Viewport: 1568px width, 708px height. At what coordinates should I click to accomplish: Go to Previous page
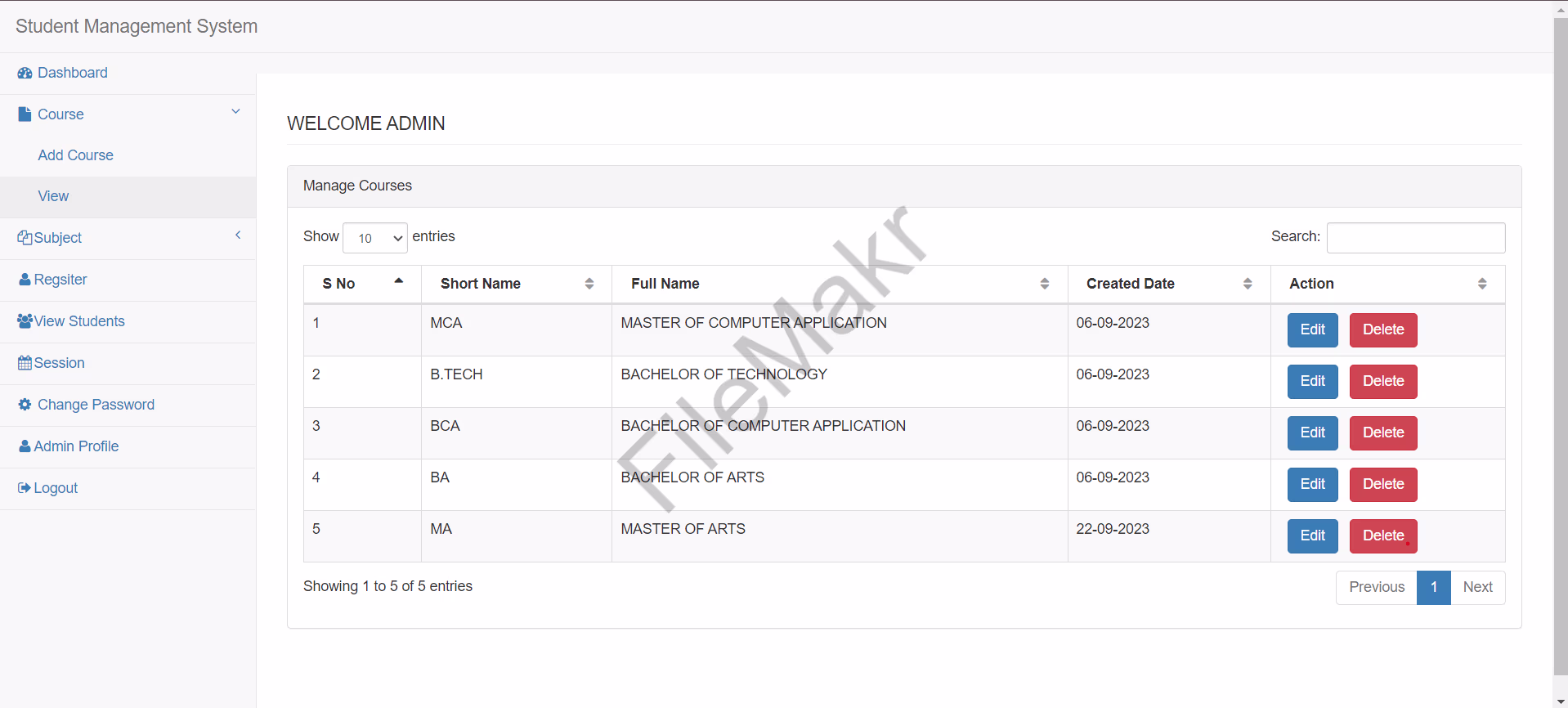[x=1377, y=588]
